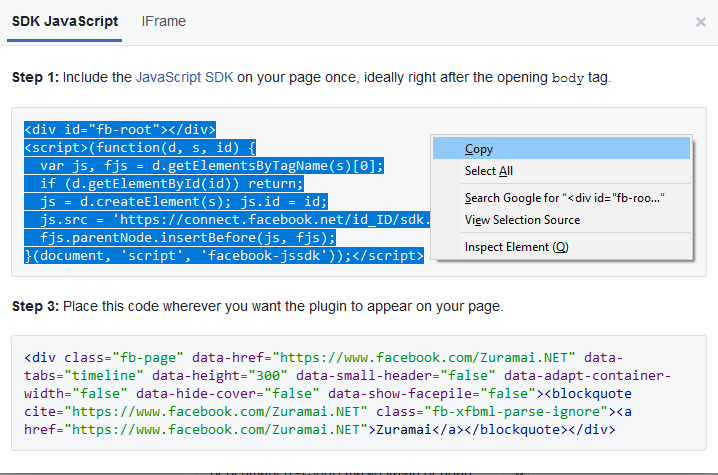Click the js.src connect.facebook.net line
This screenshot has width=718, height=475.
pos(228,219)
